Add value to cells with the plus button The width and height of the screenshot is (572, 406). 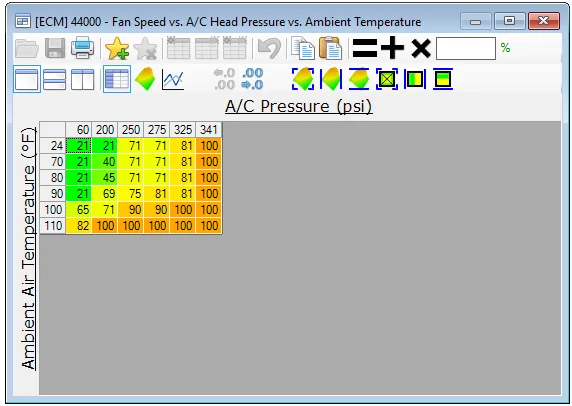click(393, 48)
